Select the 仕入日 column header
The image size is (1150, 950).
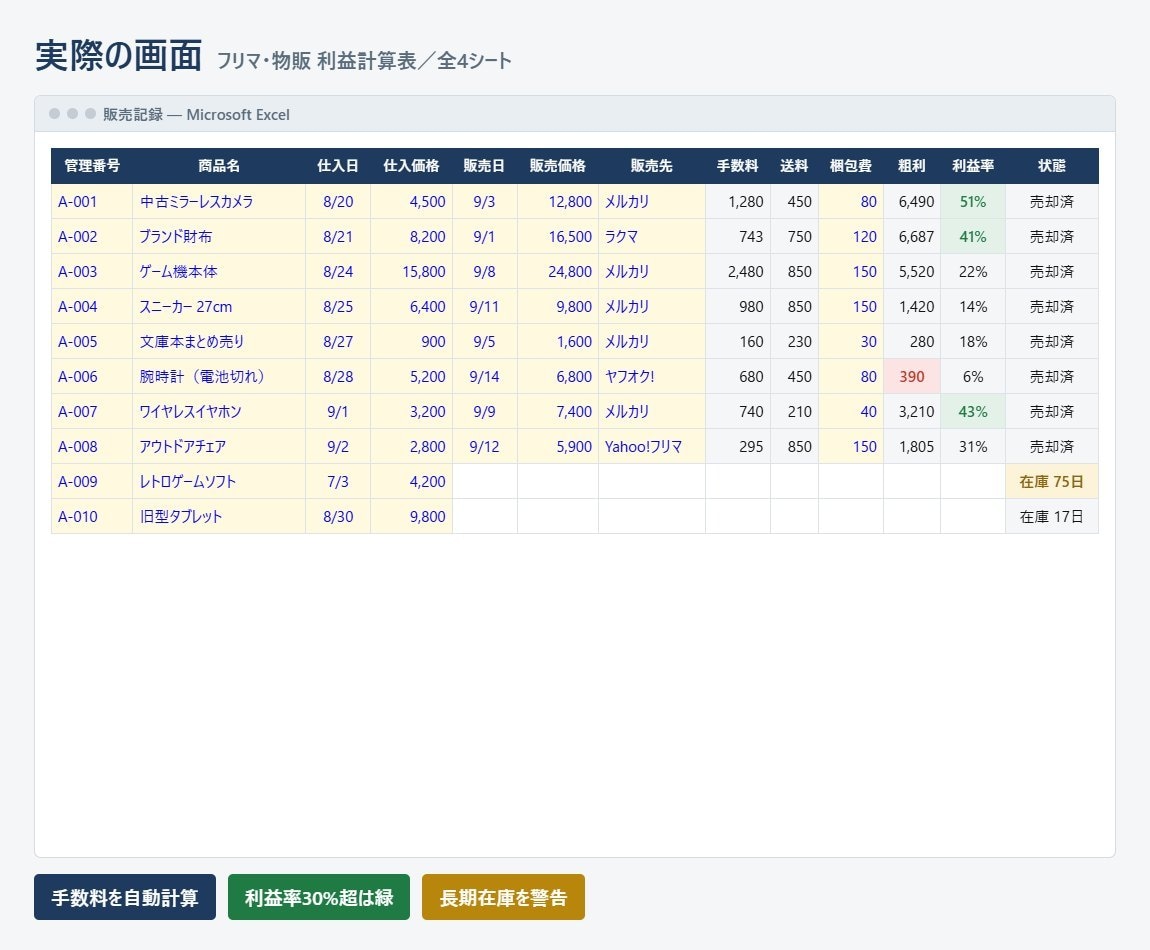point(338,166)
